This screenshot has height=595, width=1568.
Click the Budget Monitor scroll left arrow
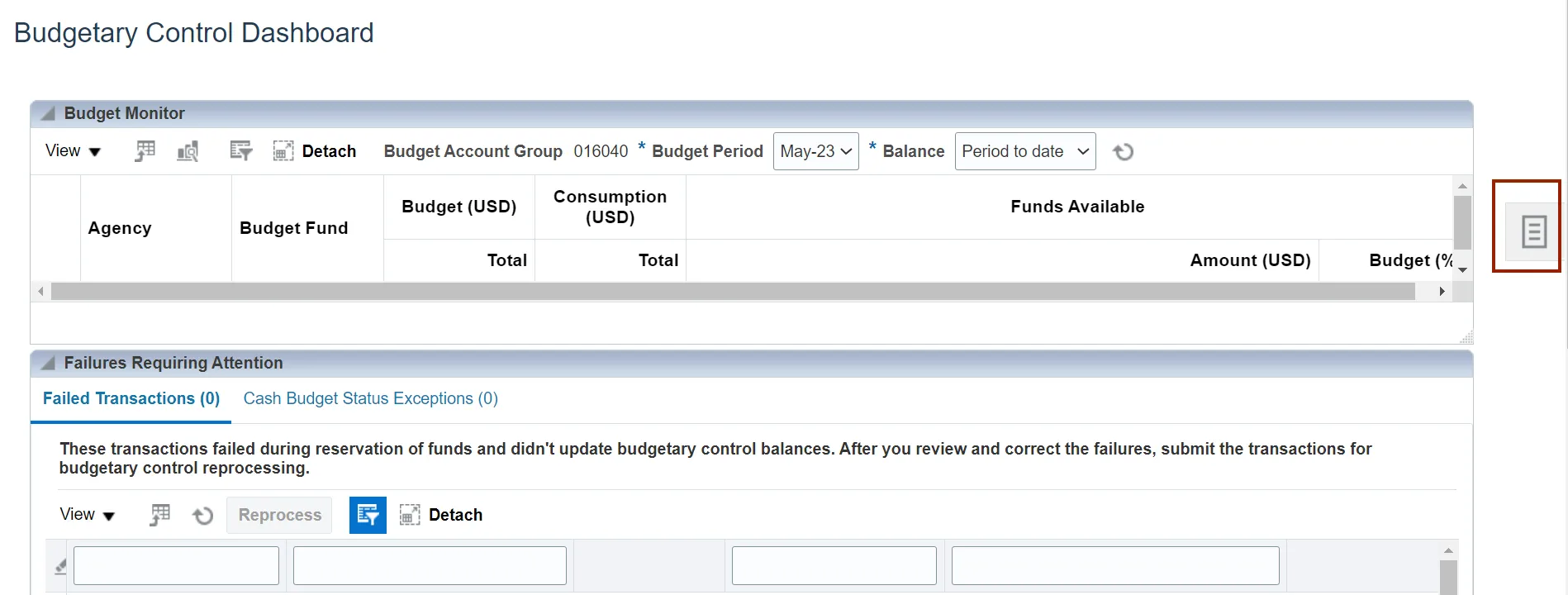point(40,292)
